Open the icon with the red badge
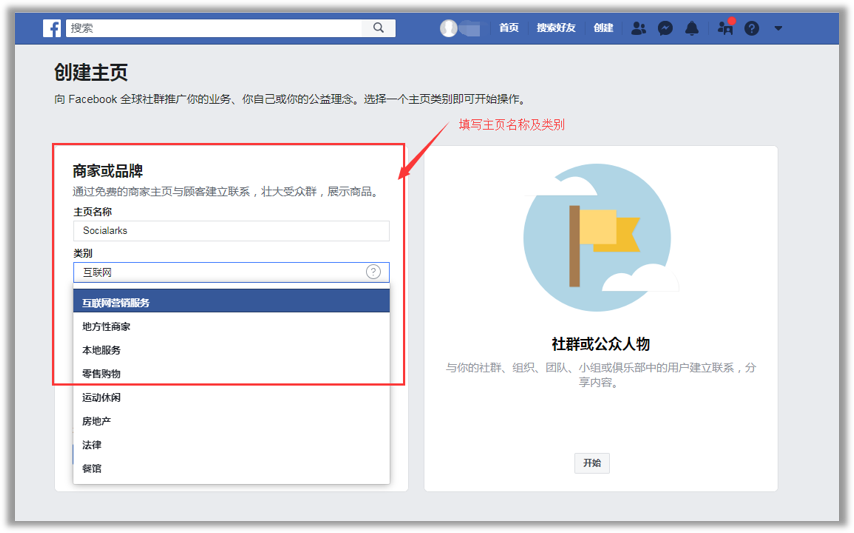Screen dimensions: 854x533 click(726, 27)
